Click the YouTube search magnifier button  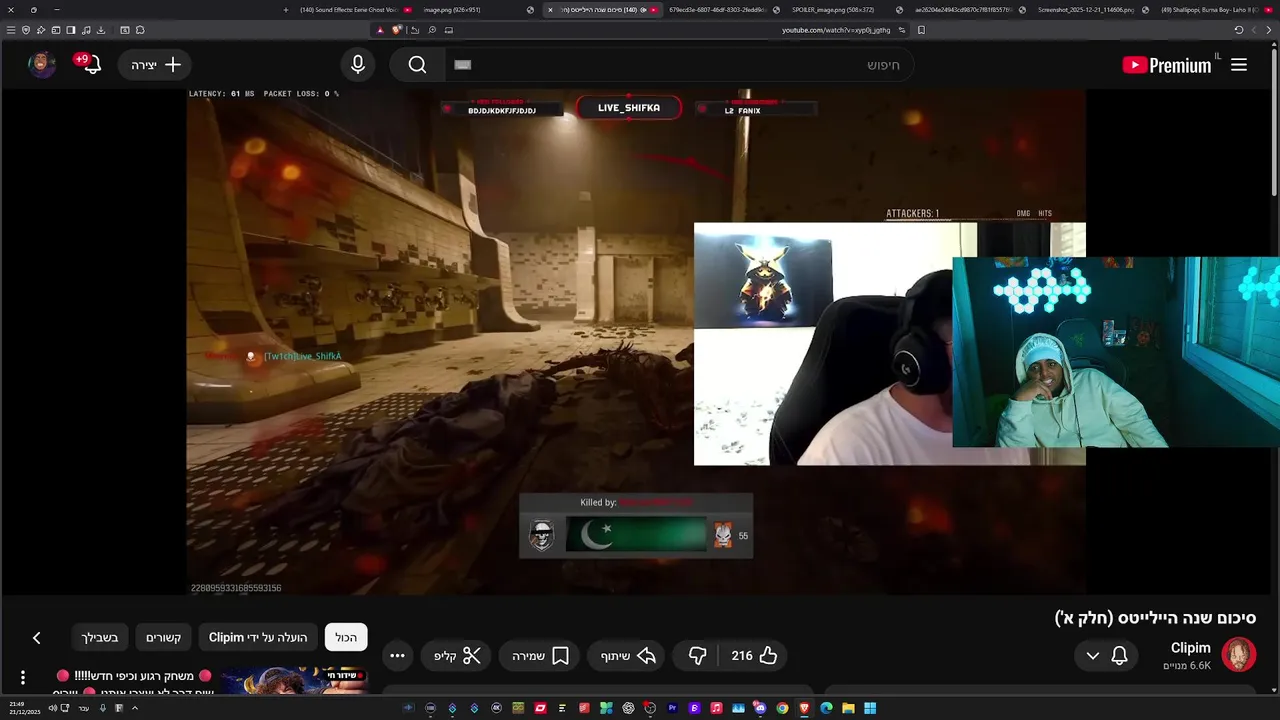pyautogui.click(x=417, y=65)
